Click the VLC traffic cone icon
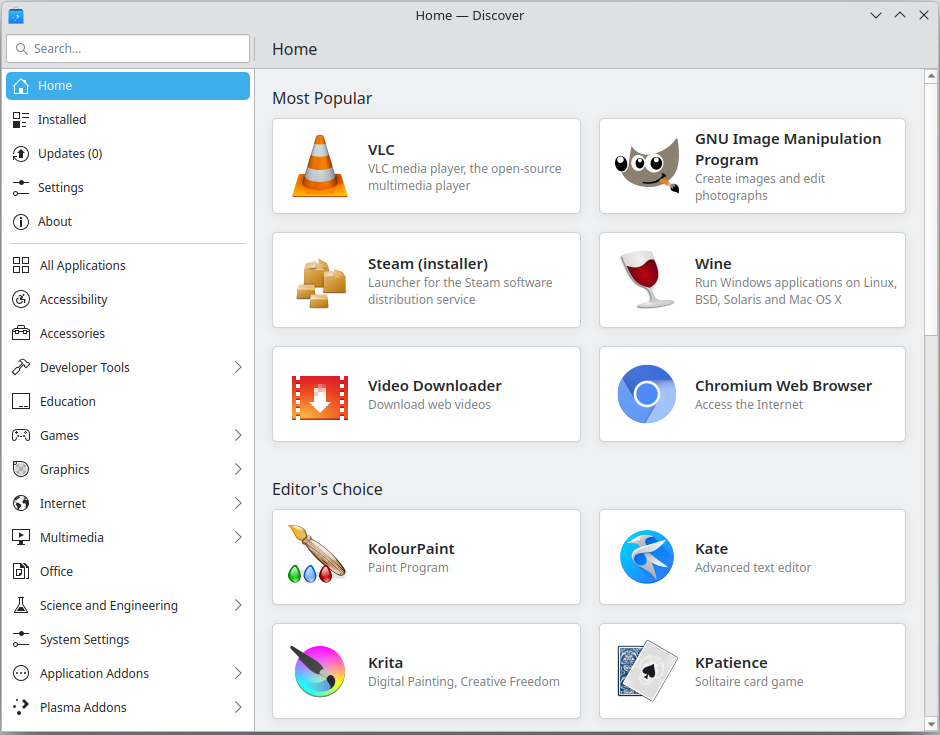This screenshot has height=735, width=940. pos(320,166)
